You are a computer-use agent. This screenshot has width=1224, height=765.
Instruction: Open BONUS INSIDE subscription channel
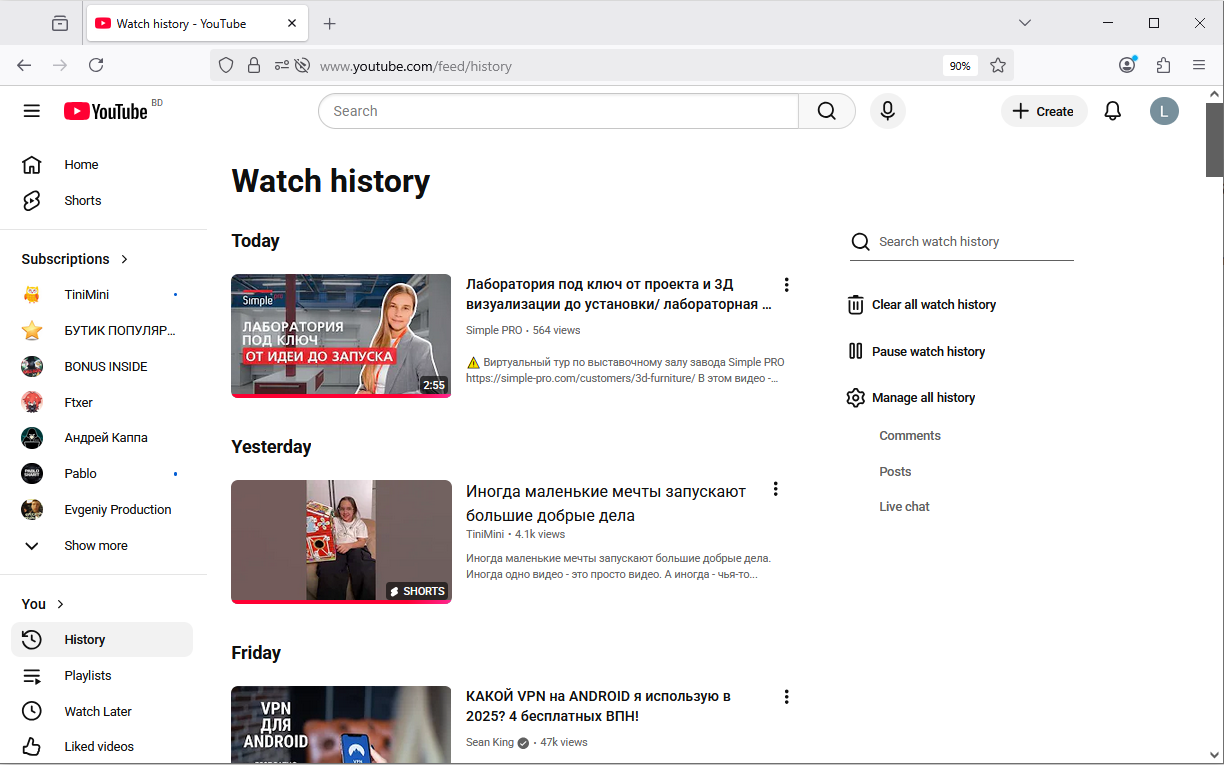tap(102, 367)
